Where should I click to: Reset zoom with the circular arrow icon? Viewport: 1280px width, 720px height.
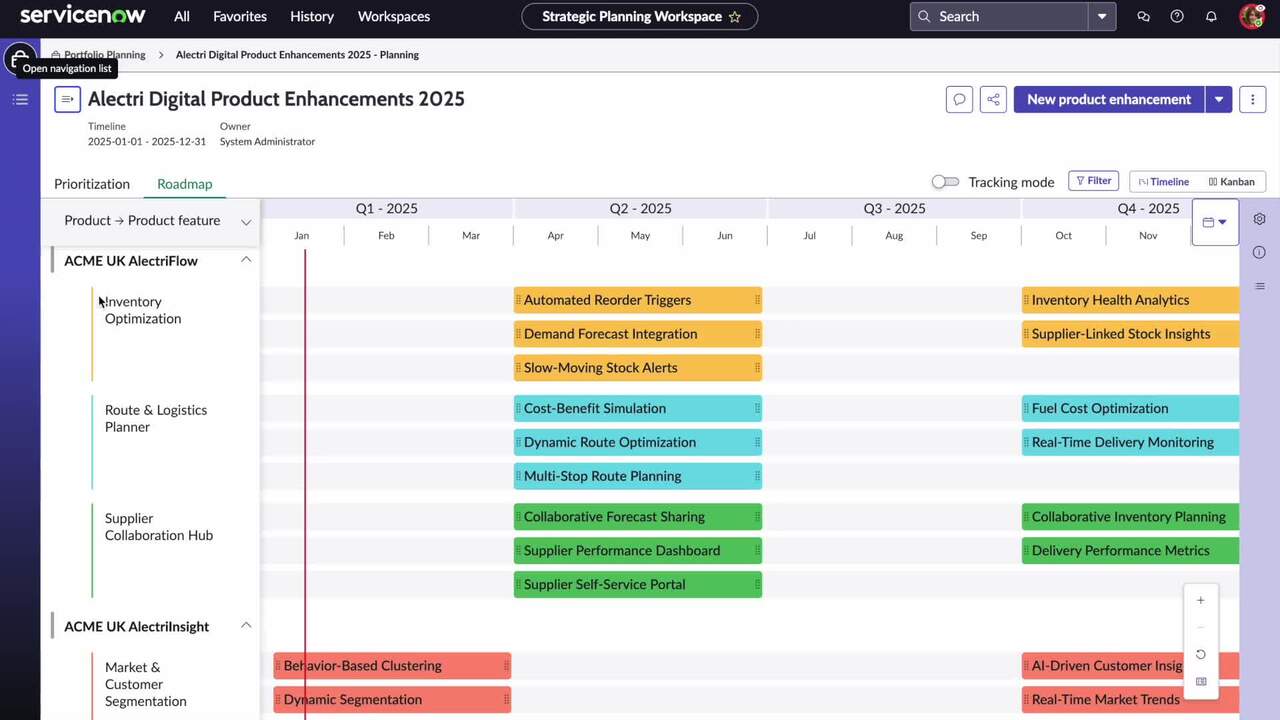tap(1200, 654)
